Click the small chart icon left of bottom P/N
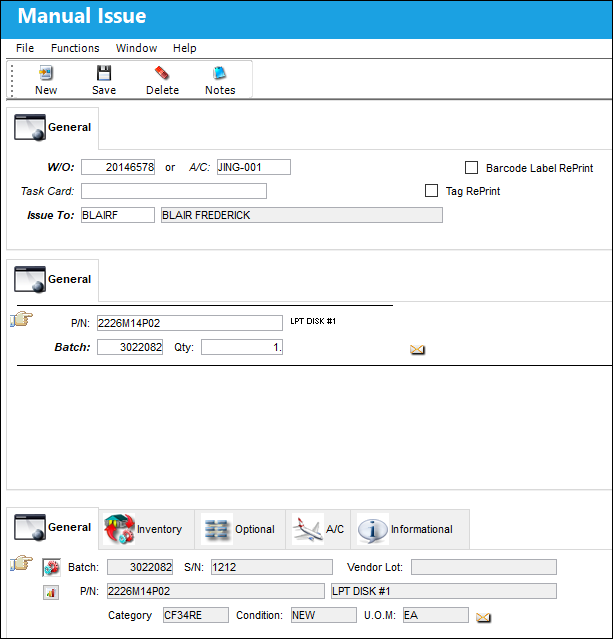 pos(51,592)
